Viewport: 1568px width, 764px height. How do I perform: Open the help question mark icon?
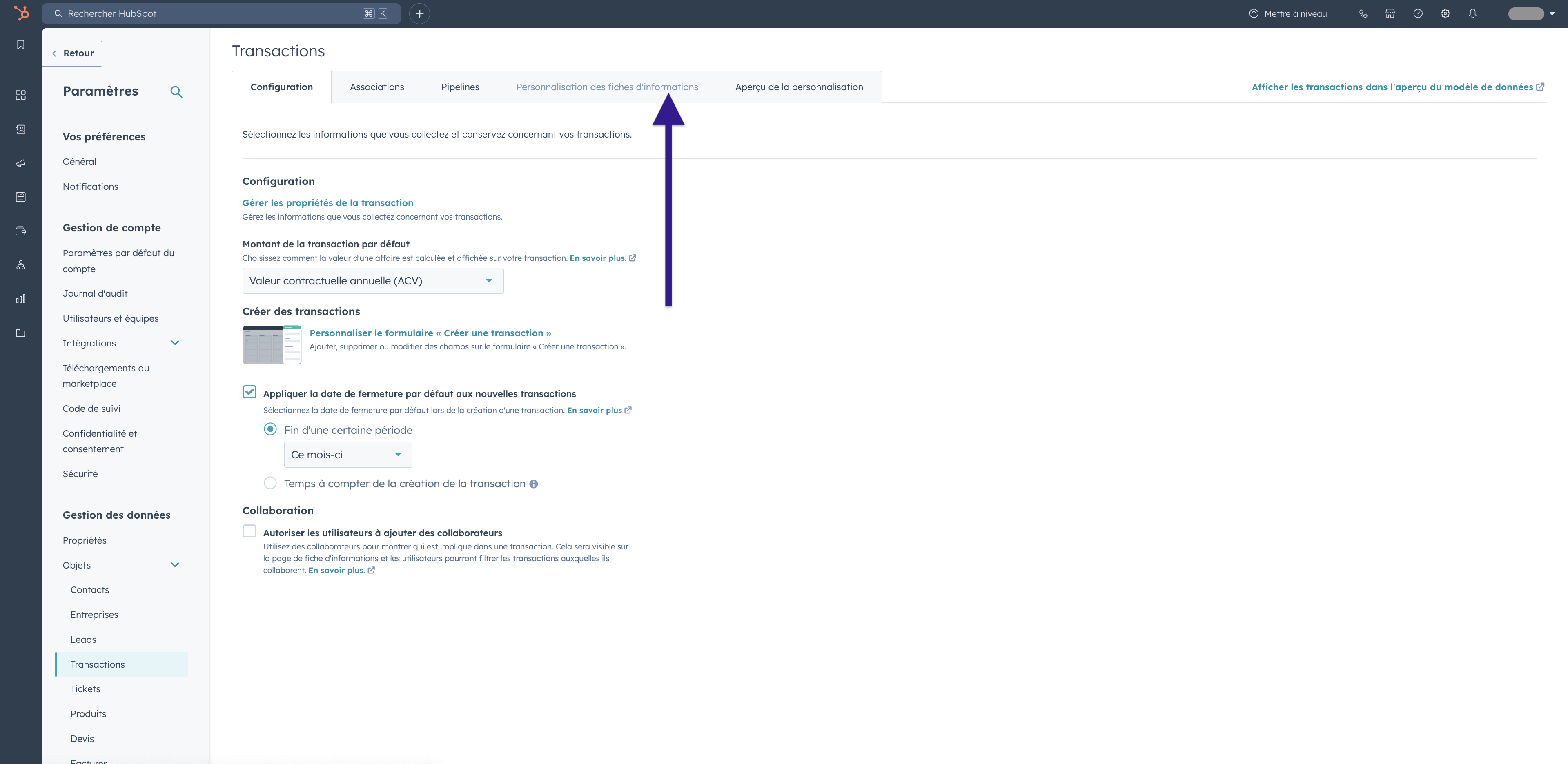click(1418, 13)
